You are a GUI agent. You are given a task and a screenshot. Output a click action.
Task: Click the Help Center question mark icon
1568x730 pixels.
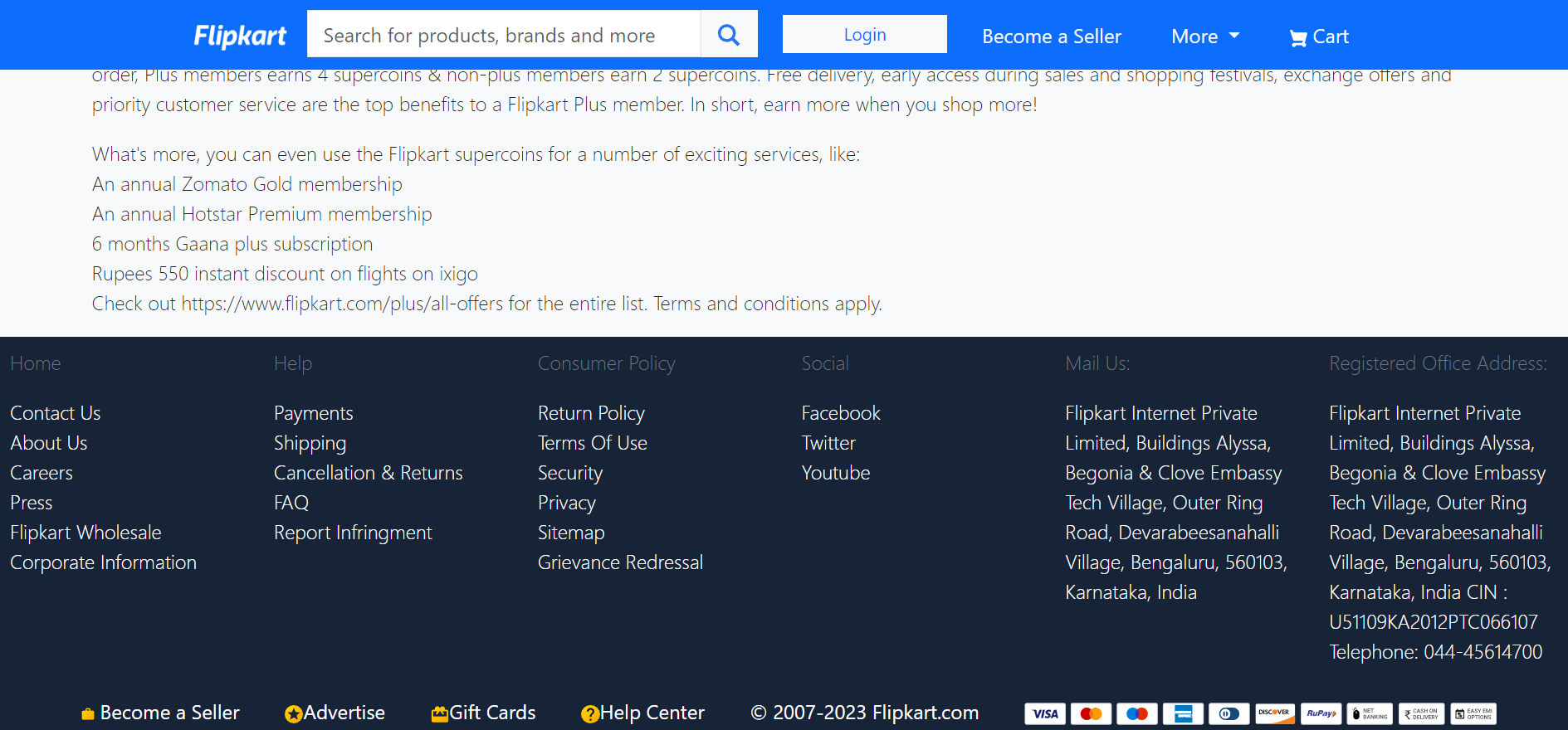589,713
